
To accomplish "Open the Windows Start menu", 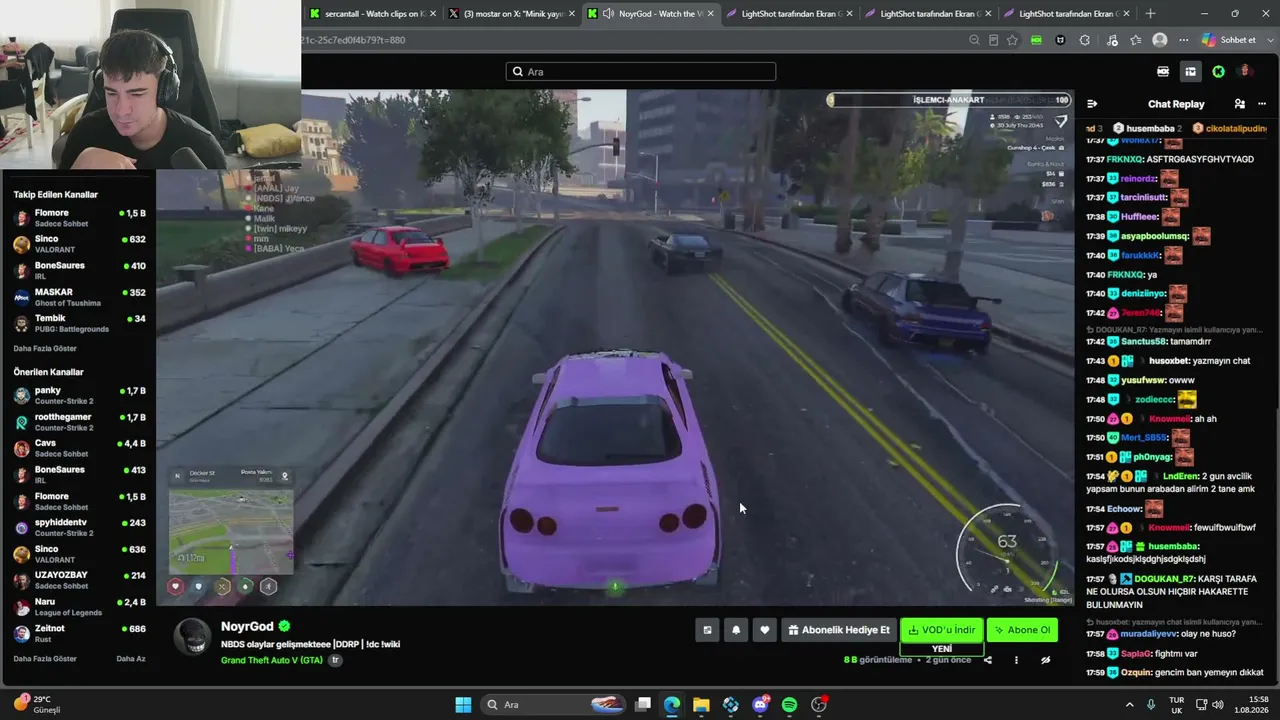I will (463, 705).
